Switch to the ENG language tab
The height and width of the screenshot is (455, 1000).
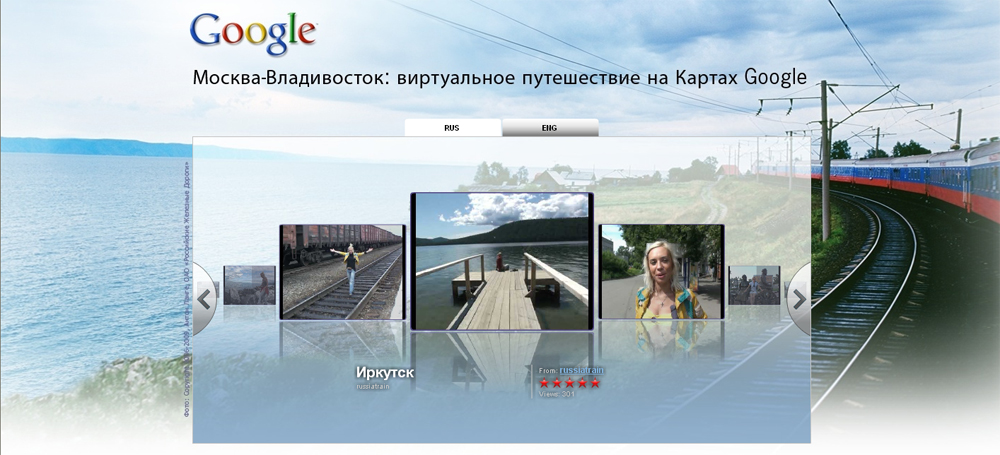(550, 128)
